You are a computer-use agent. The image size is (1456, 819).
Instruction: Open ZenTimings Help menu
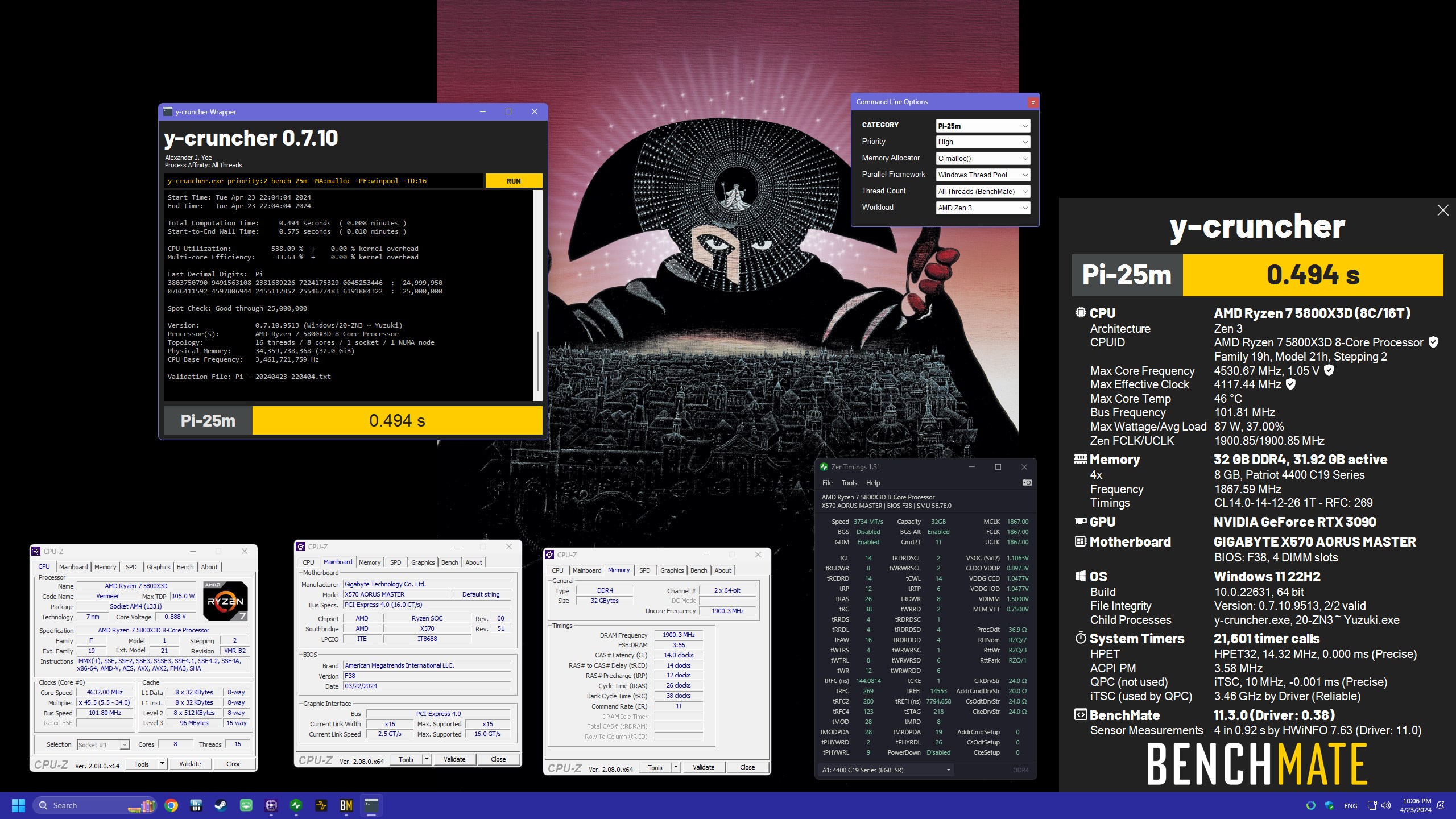click(873, 483)
